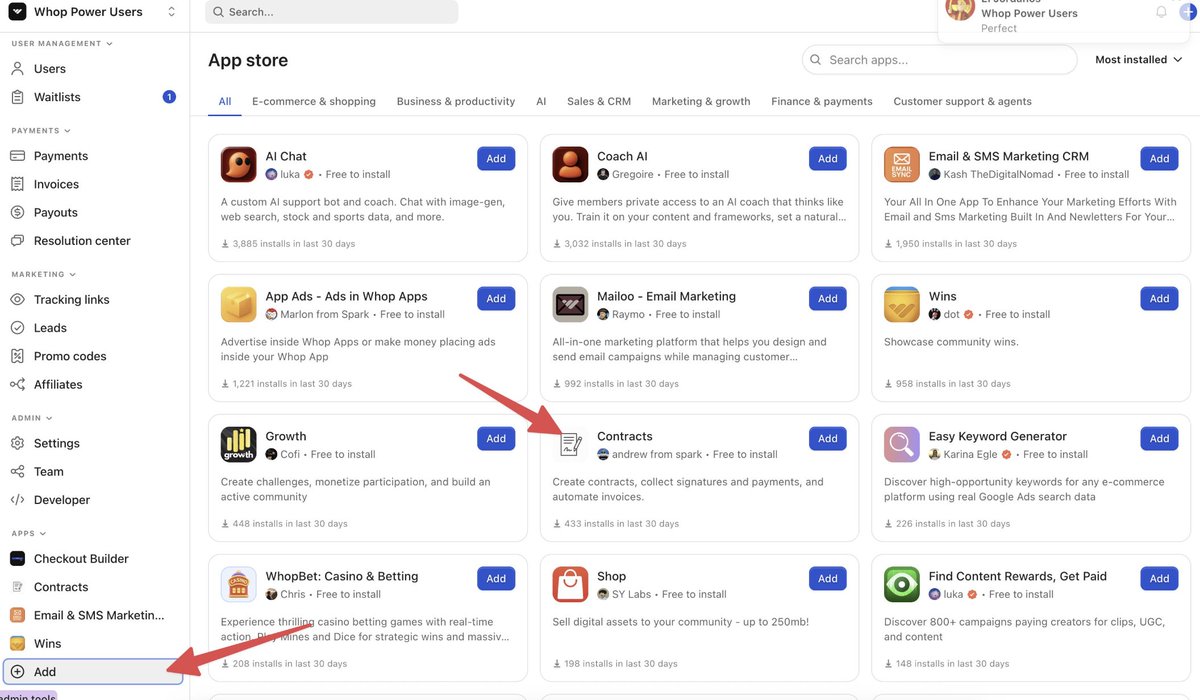Click the Email Sync orange app logo
The height and width of the screenshot is (700, 1200).
(902, 165)
